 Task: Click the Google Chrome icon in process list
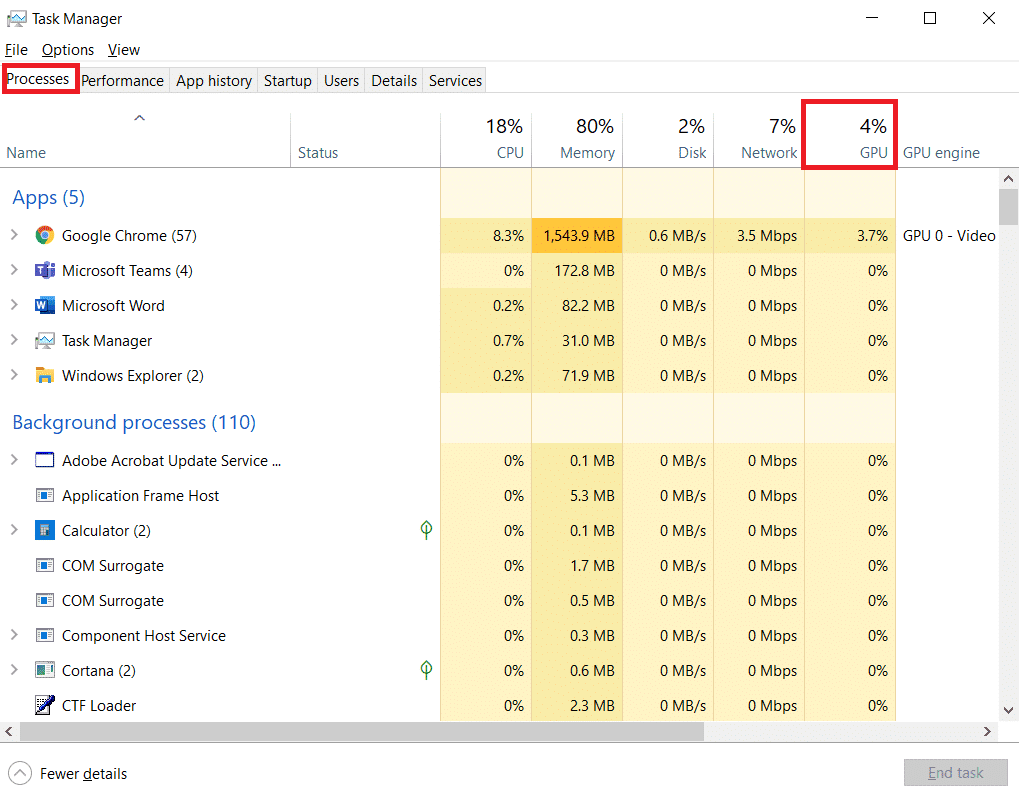pyautogui.click(x=44, y=235)
